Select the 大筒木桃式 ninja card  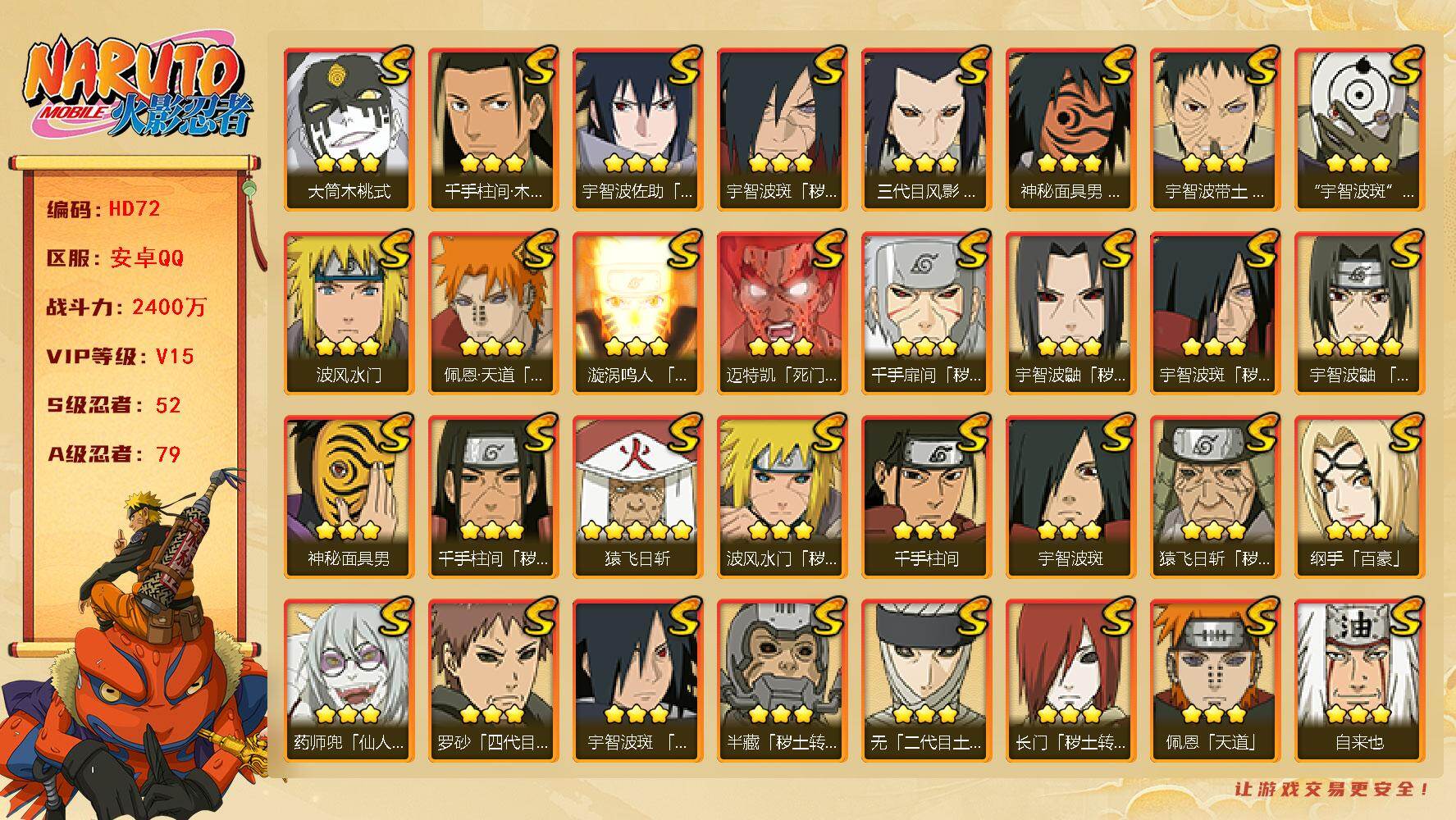tap(349, 130)
